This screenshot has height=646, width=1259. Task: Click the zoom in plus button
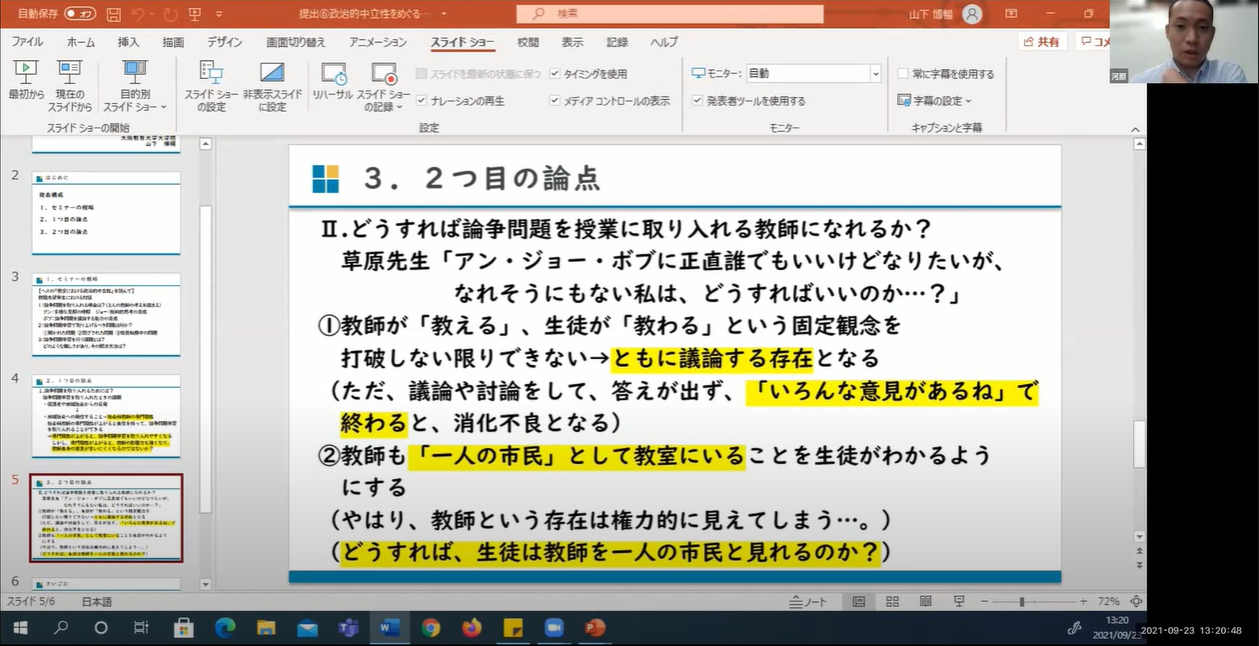pyautogui.click(x=1083, y=602)
